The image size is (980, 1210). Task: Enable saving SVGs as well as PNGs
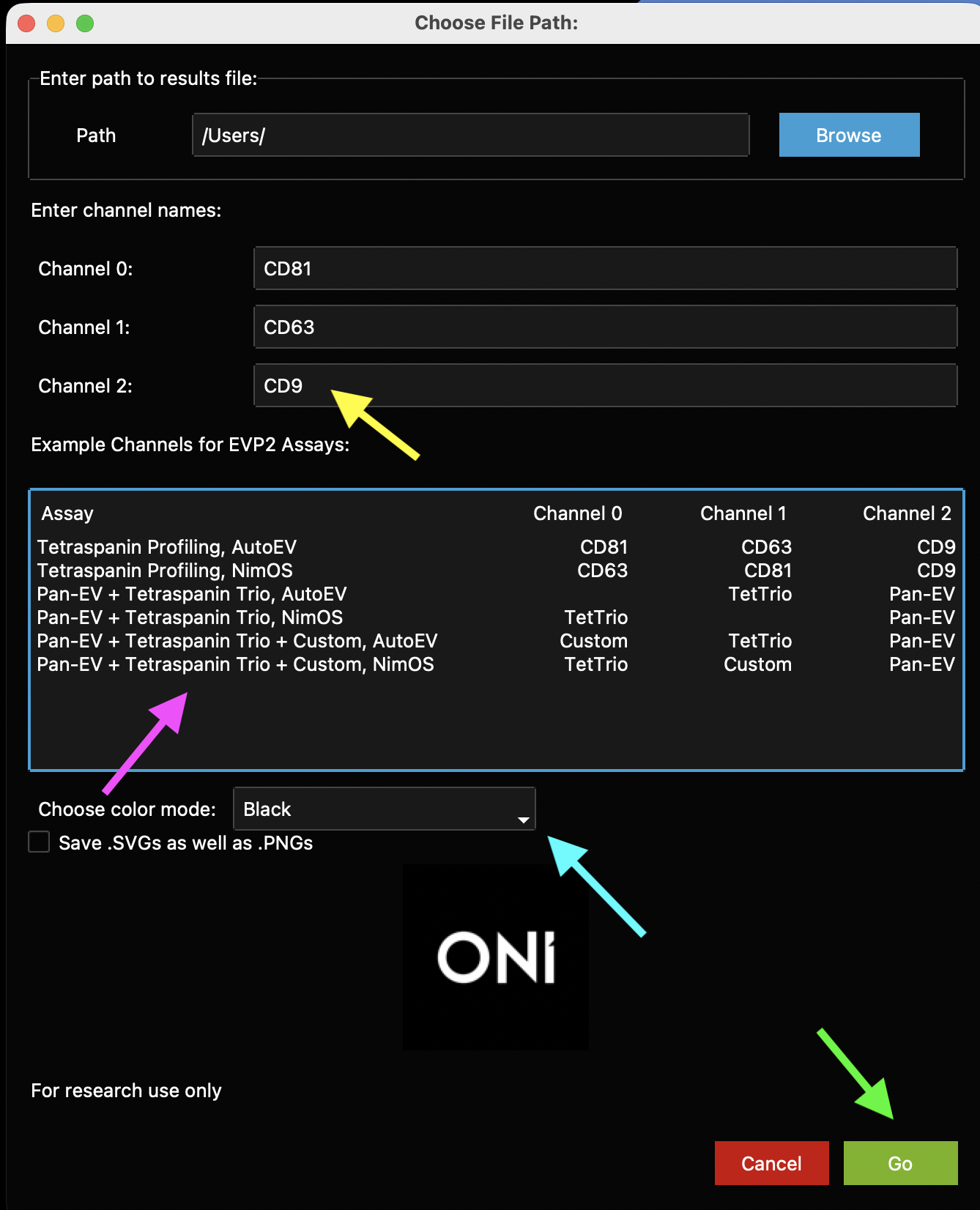coord(39,842)
